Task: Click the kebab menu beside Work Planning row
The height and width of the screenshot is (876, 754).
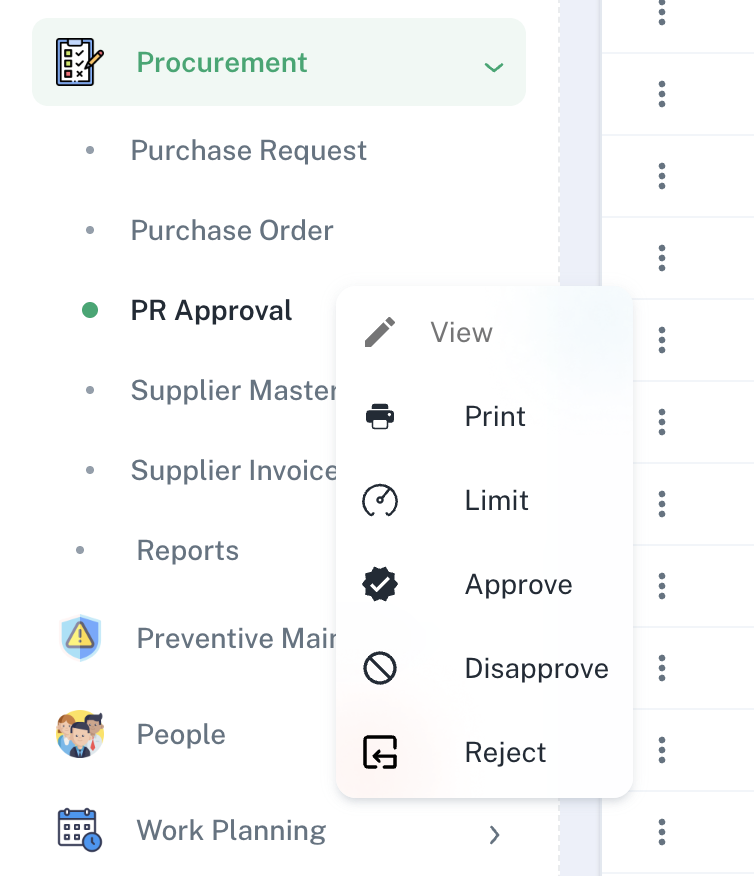Action: click(x=662, y=831)
